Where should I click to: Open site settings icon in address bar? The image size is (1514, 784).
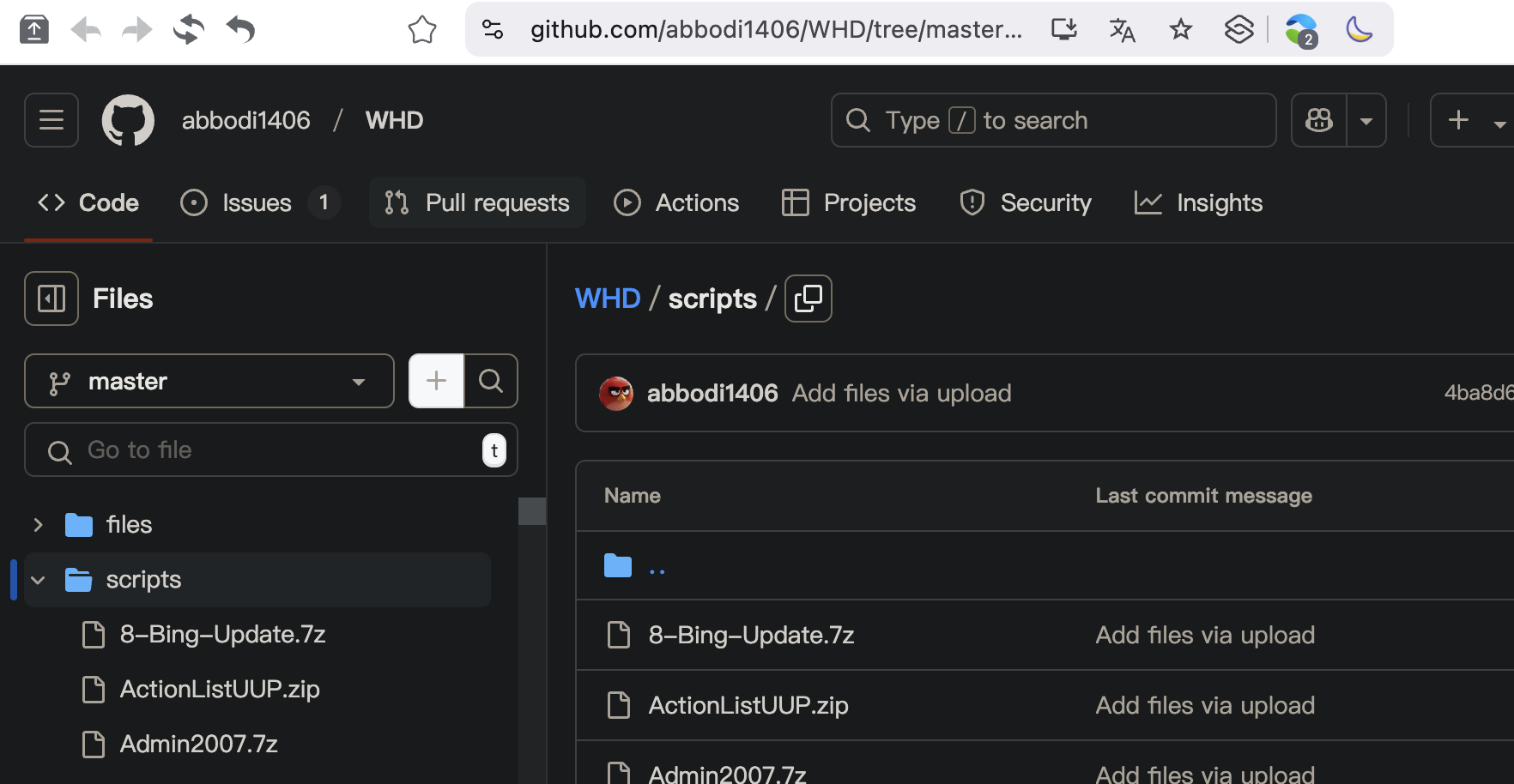[x=493, y=30]
